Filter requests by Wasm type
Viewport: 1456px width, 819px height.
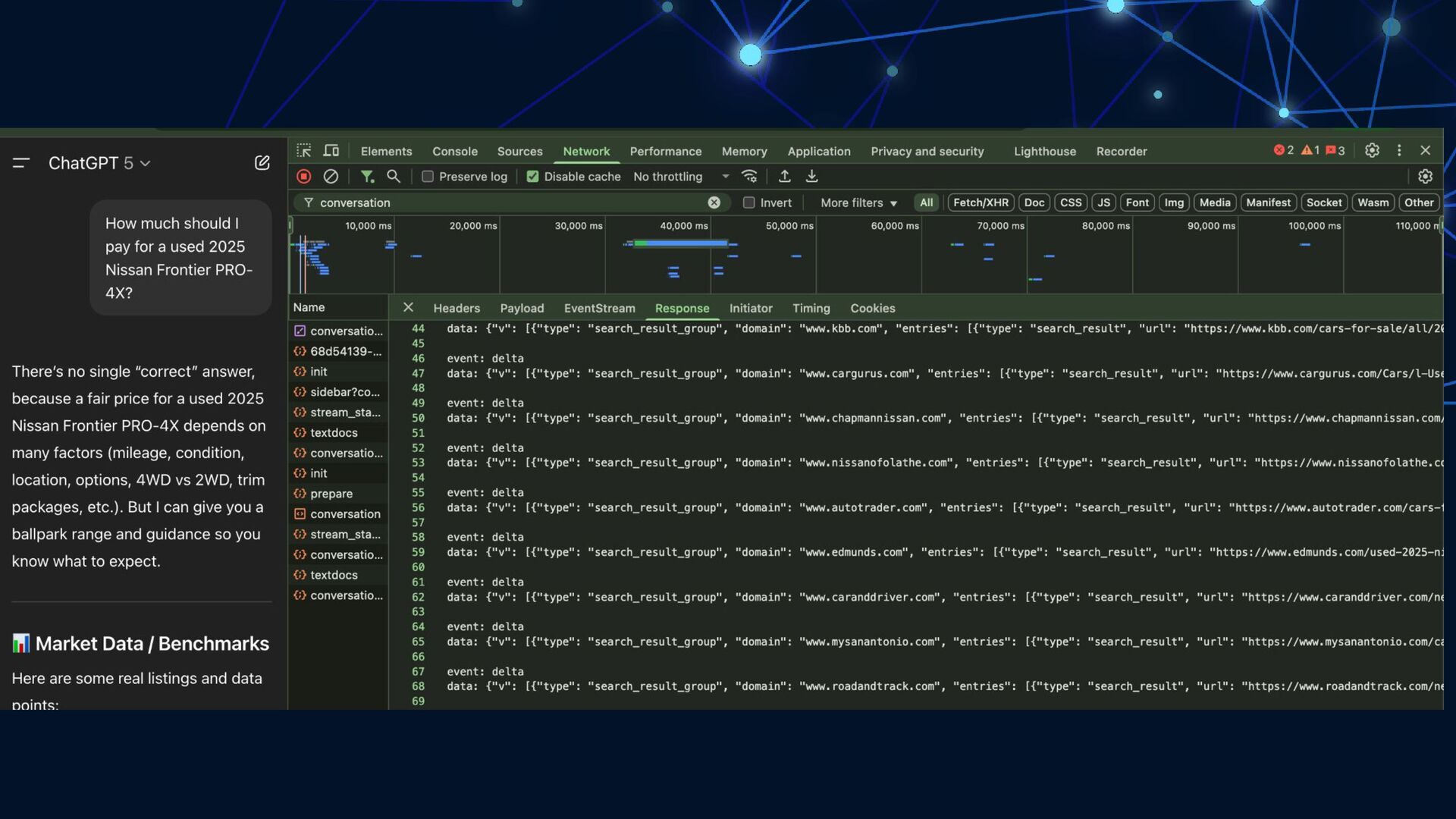point(1373,202)
